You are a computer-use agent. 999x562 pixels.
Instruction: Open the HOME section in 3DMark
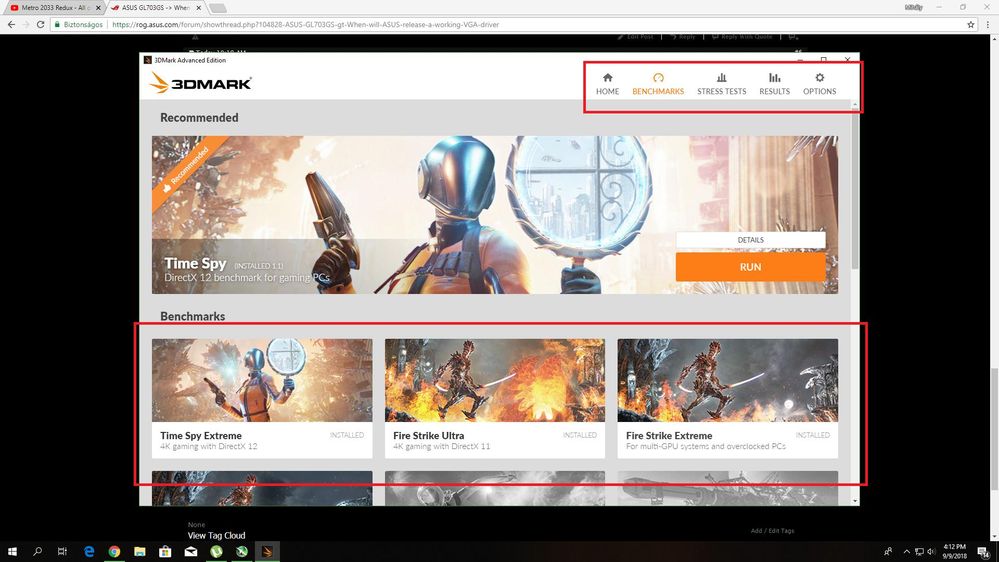tap(607, 83)
